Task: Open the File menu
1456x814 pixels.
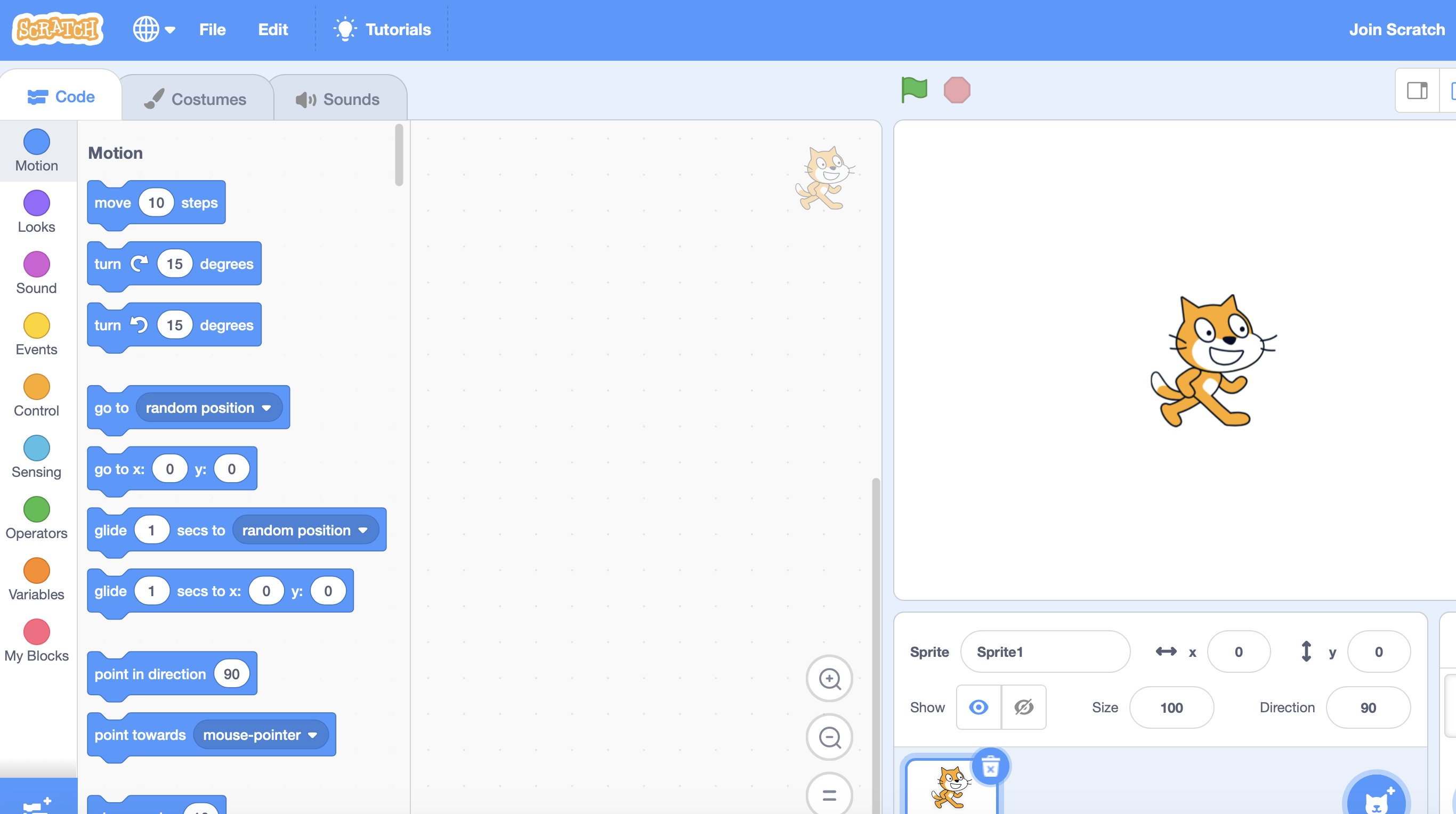Action: tap(212, 29)
